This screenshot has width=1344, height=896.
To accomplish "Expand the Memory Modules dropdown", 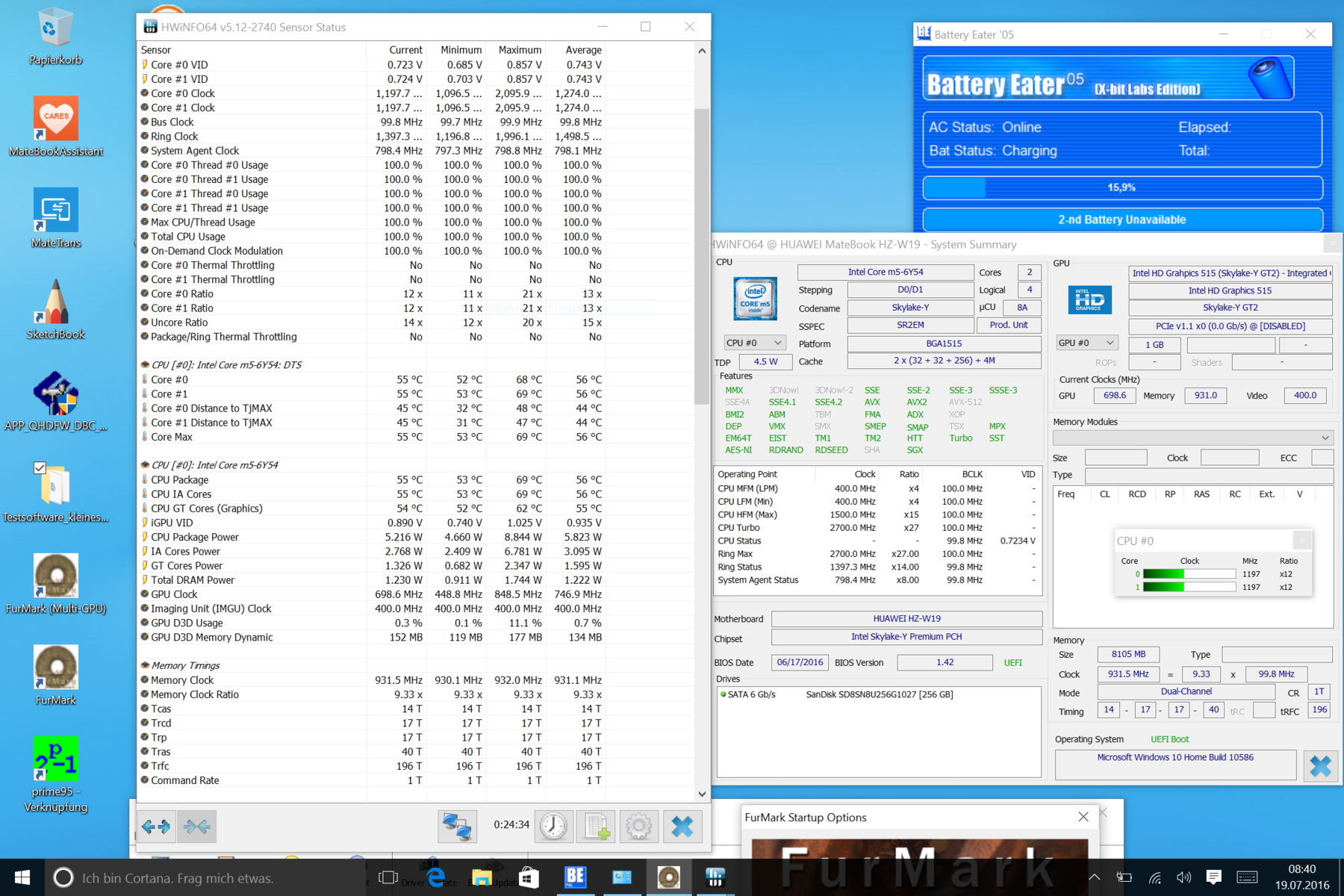I will point(1192,438).
